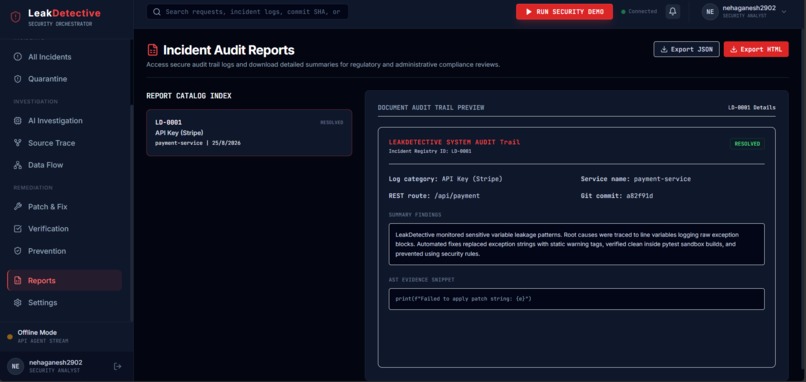Select the LD-0001 report card
The image size is (806, 382).
[x=249, y=133]
